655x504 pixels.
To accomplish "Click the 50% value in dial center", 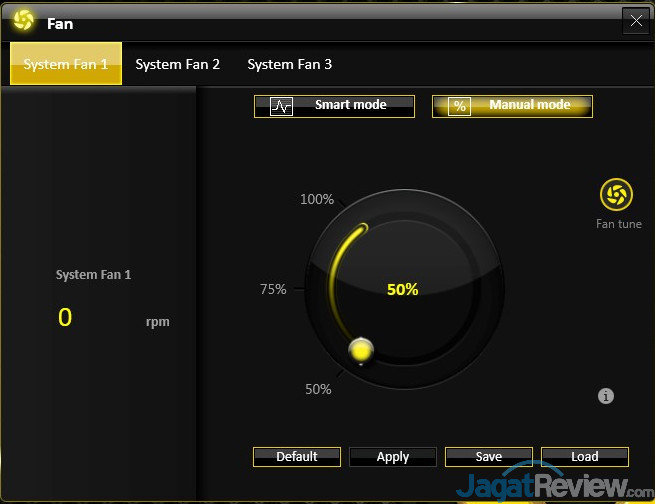I will 402,289.
